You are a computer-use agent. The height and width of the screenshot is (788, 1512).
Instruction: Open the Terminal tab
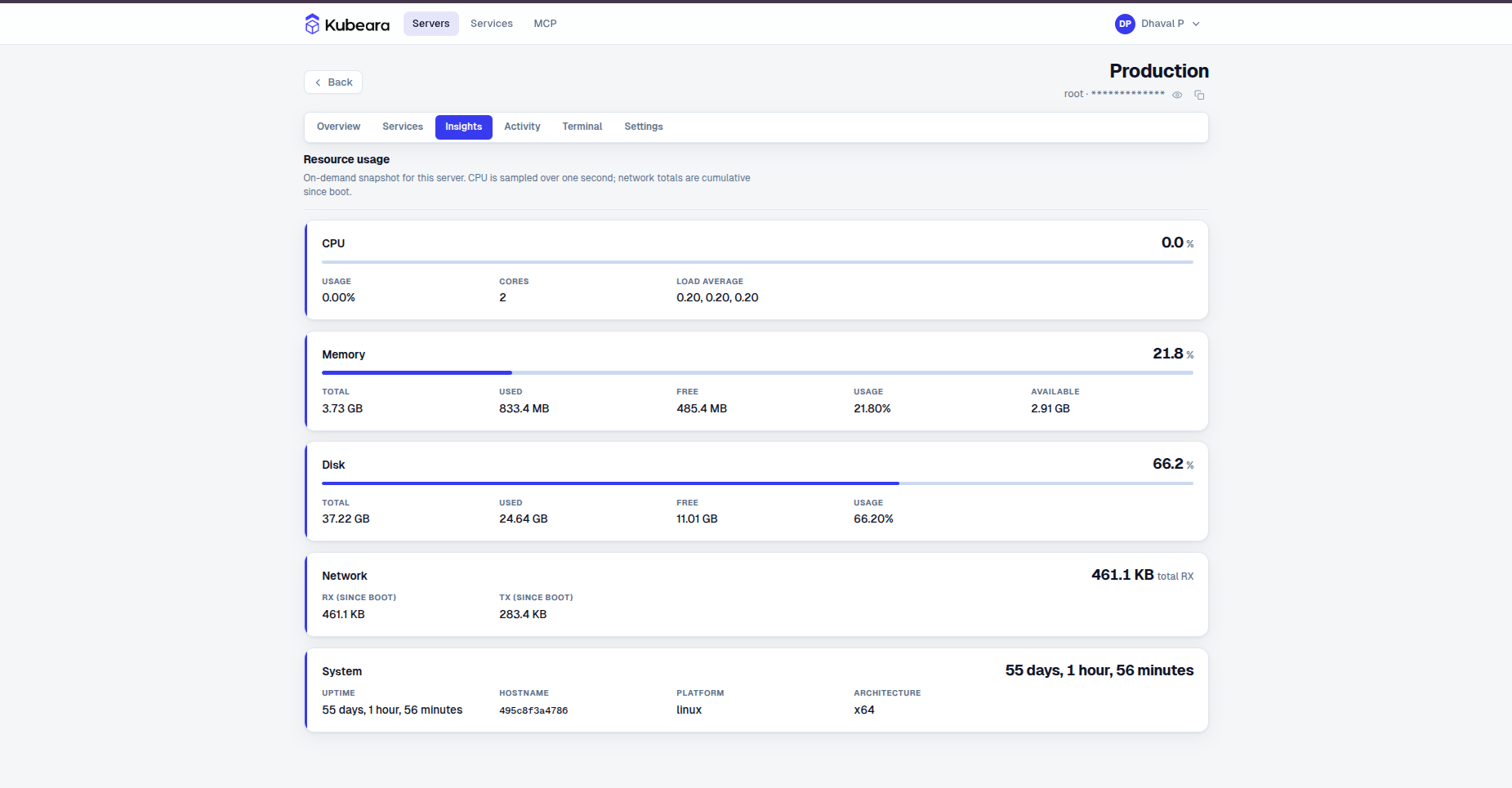click(x=582, y=127)
